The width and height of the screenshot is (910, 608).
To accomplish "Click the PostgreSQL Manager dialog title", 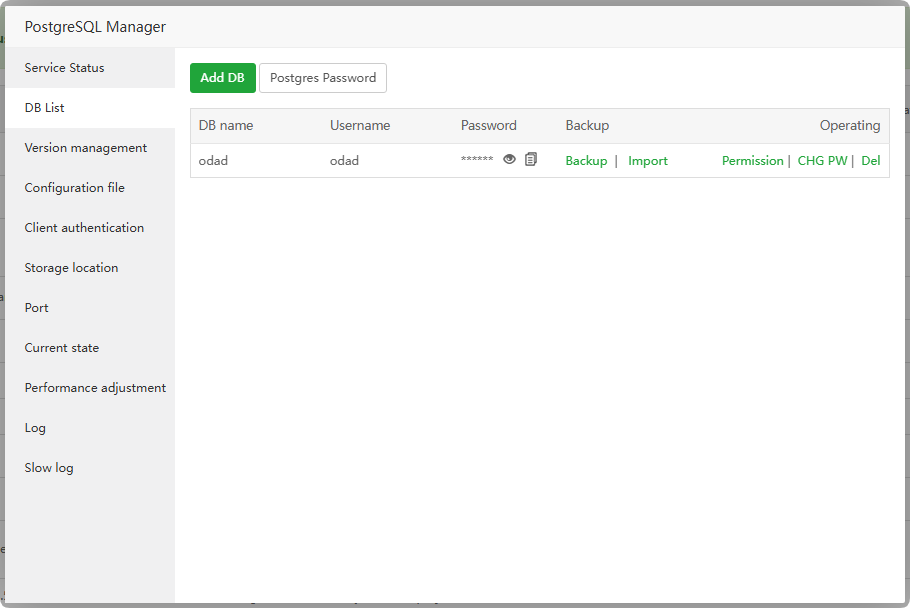I will pos(95,27).
